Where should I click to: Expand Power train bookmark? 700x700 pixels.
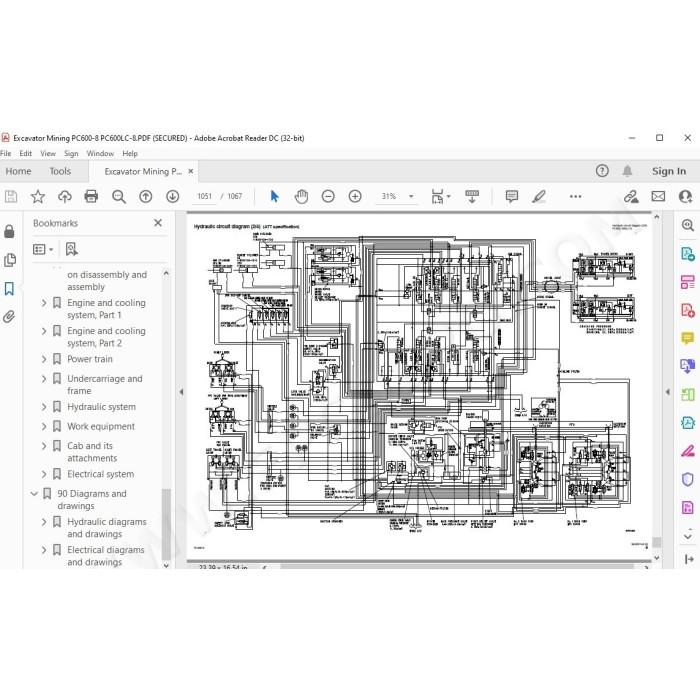pos(44,359)
